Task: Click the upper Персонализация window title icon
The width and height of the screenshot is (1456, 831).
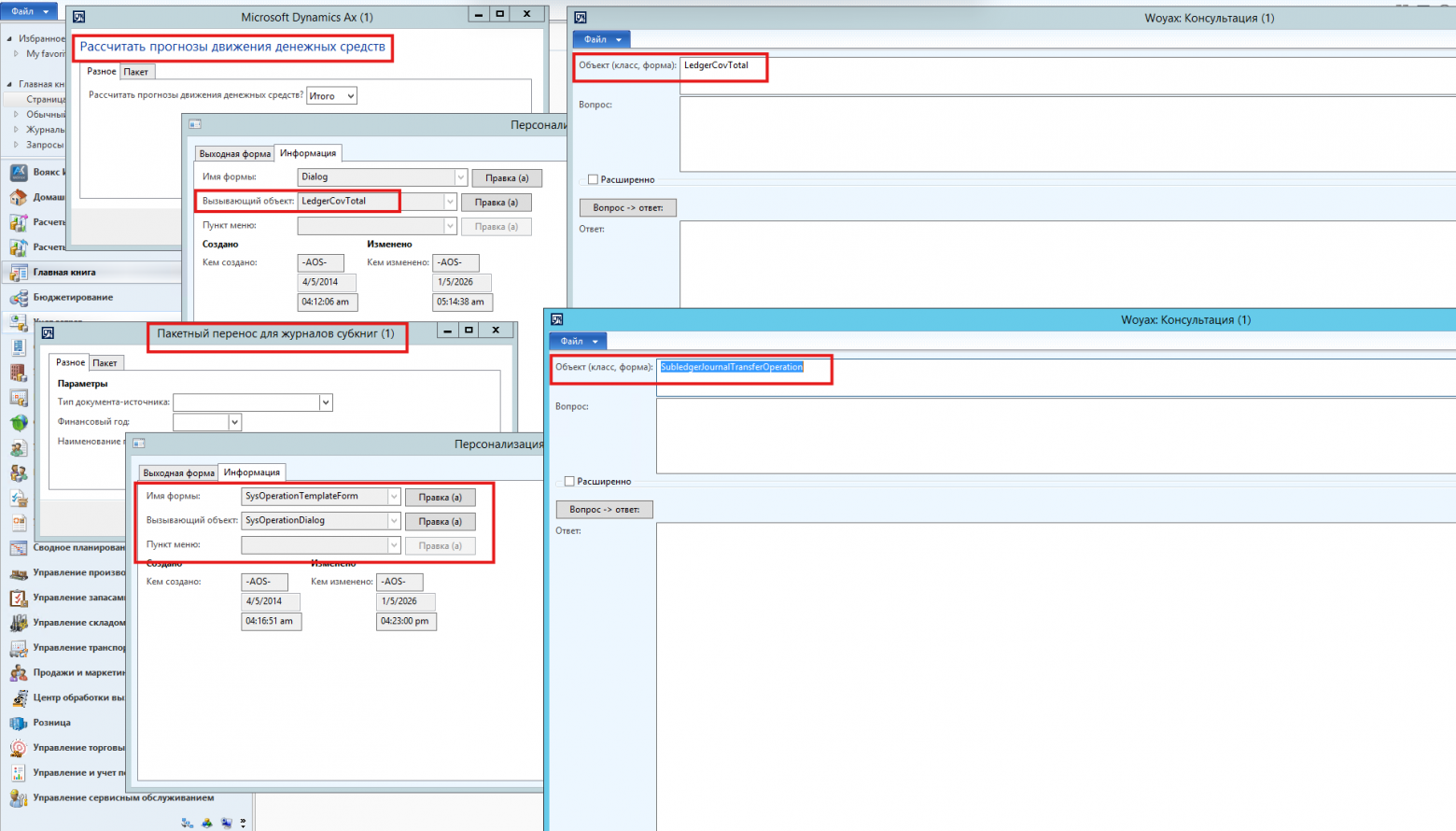Action: [195, 124]
